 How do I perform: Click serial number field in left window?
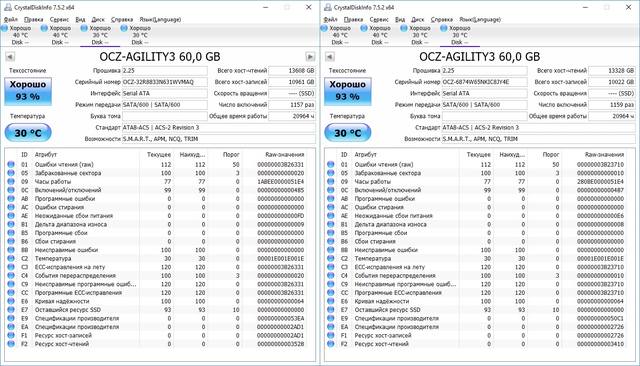pos(164,82)
